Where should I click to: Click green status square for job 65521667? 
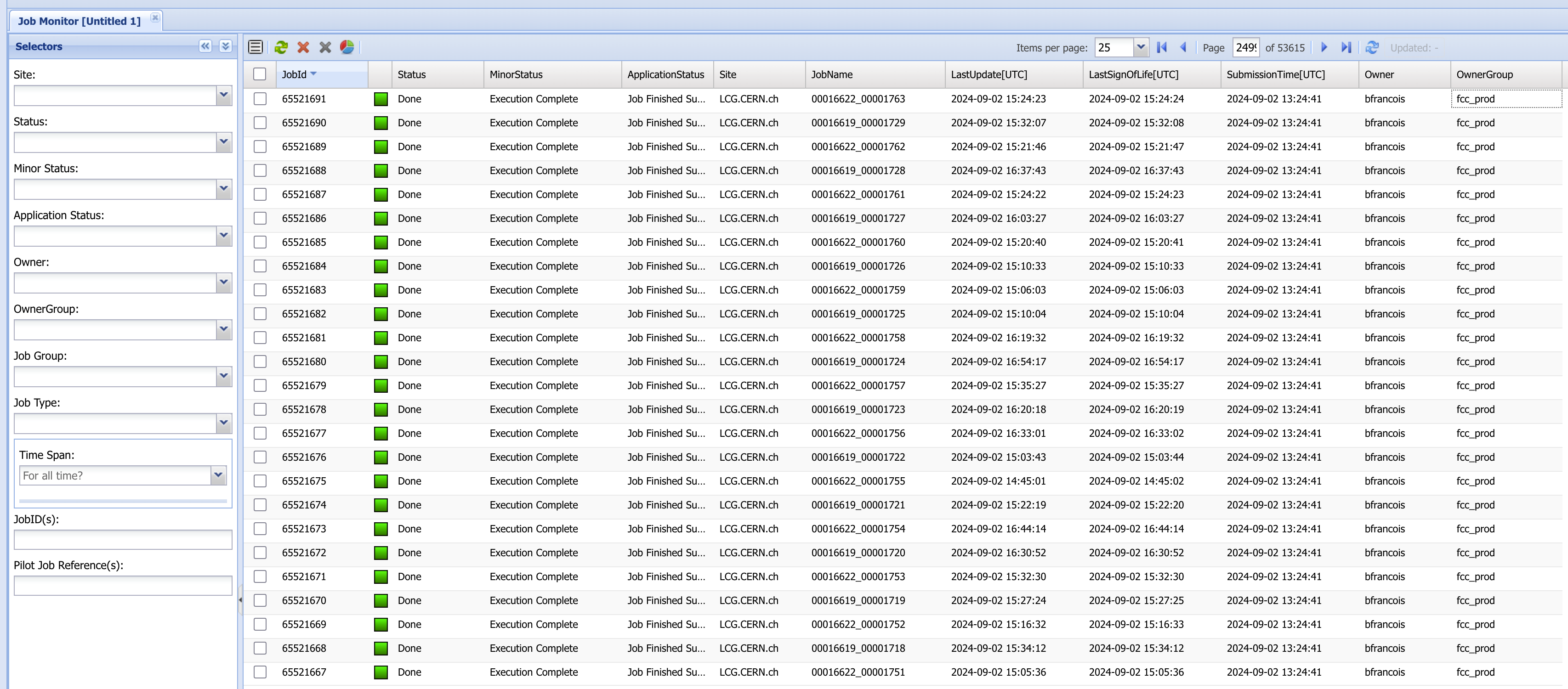[381, 672]
